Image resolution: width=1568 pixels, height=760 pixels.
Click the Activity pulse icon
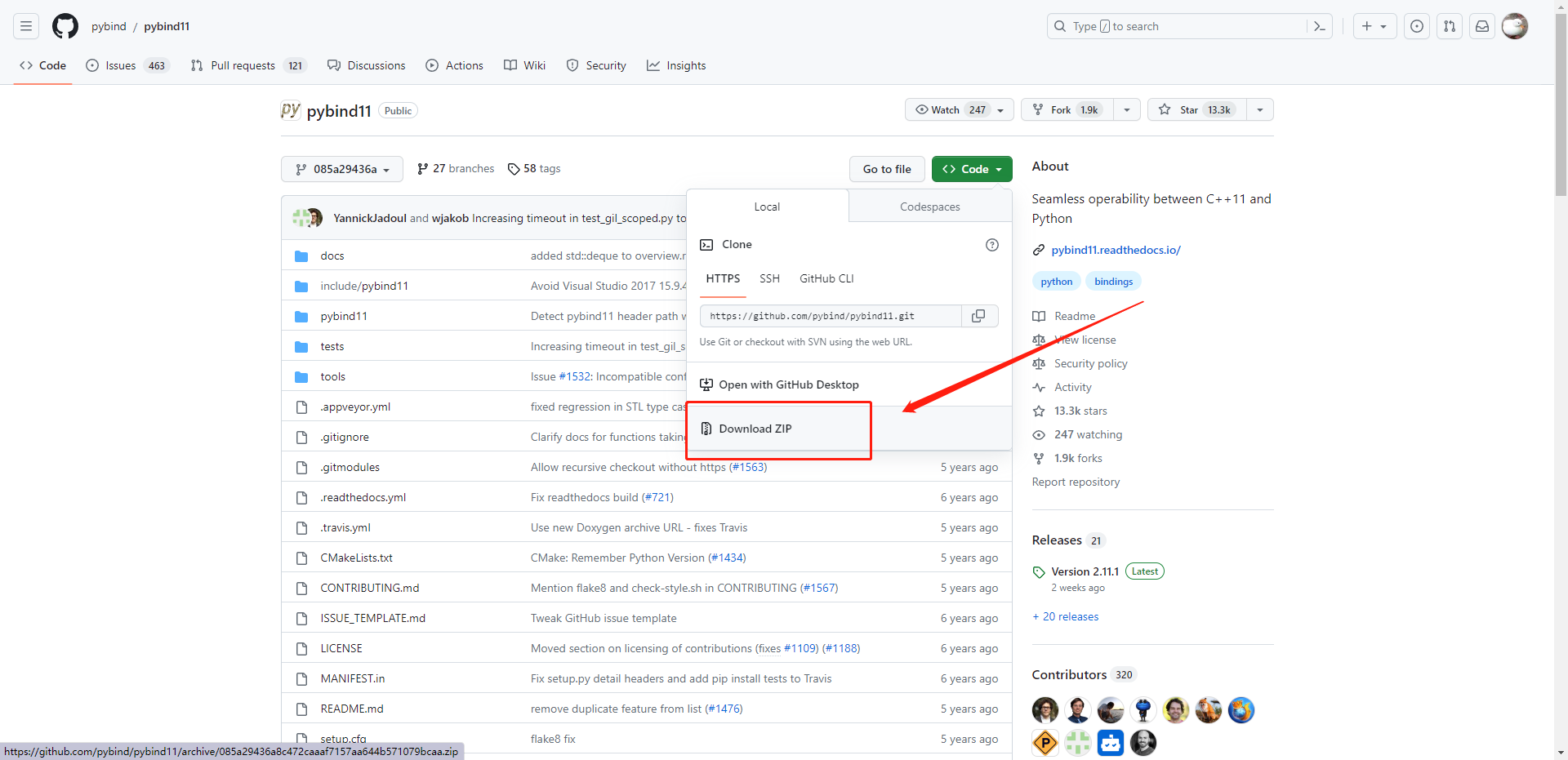1039,387
